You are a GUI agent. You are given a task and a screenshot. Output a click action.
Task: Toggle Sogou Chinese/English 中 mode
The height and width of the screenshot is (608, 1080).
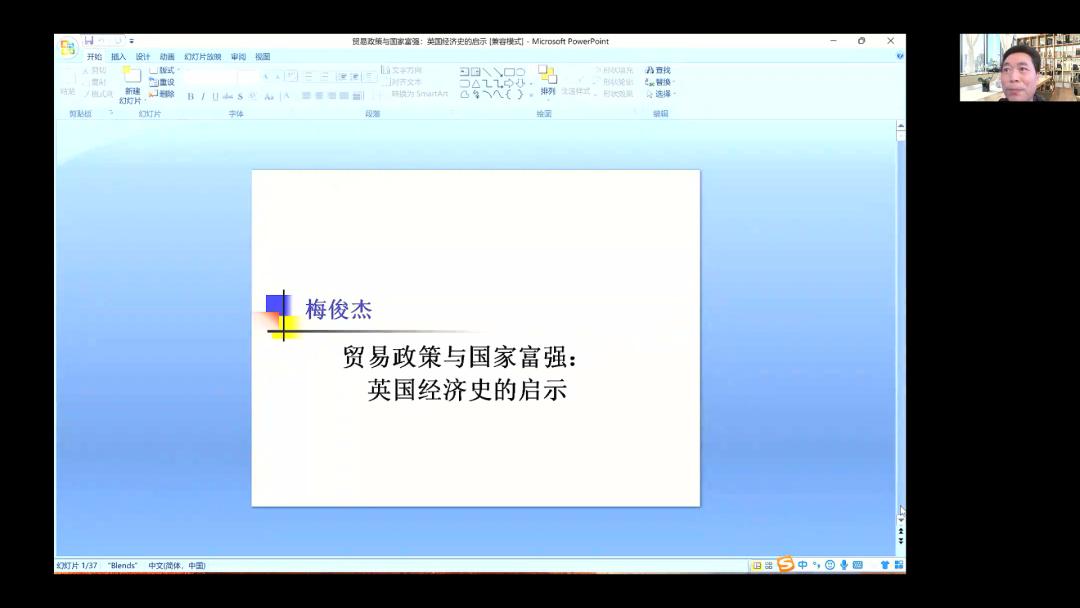(802, 565)
